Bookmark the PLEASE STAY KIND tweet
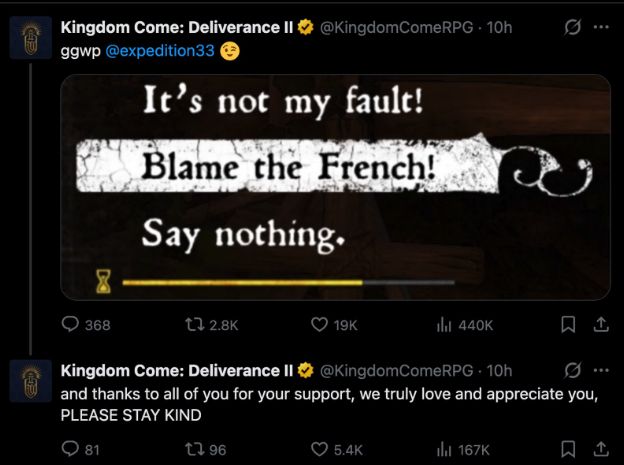Image resolution: width=624 pixels, height=465 pixels. click(x=568, y=449)
